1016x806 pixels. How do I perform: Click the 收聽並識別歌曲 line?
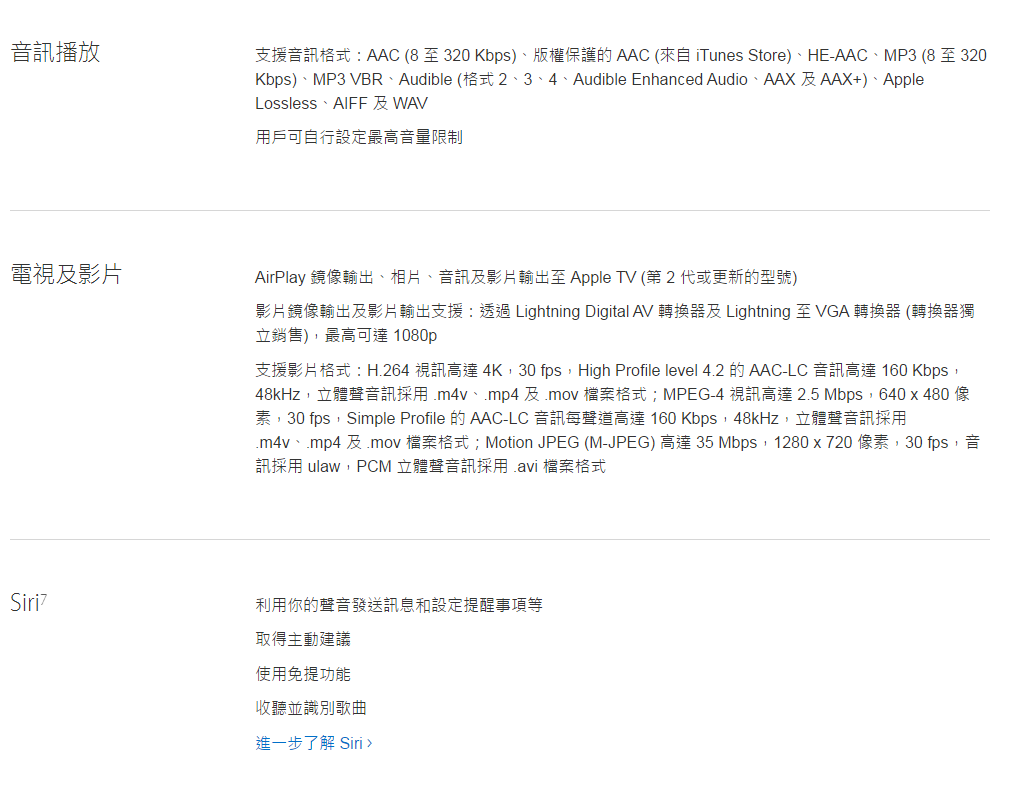tap(311, 708)
